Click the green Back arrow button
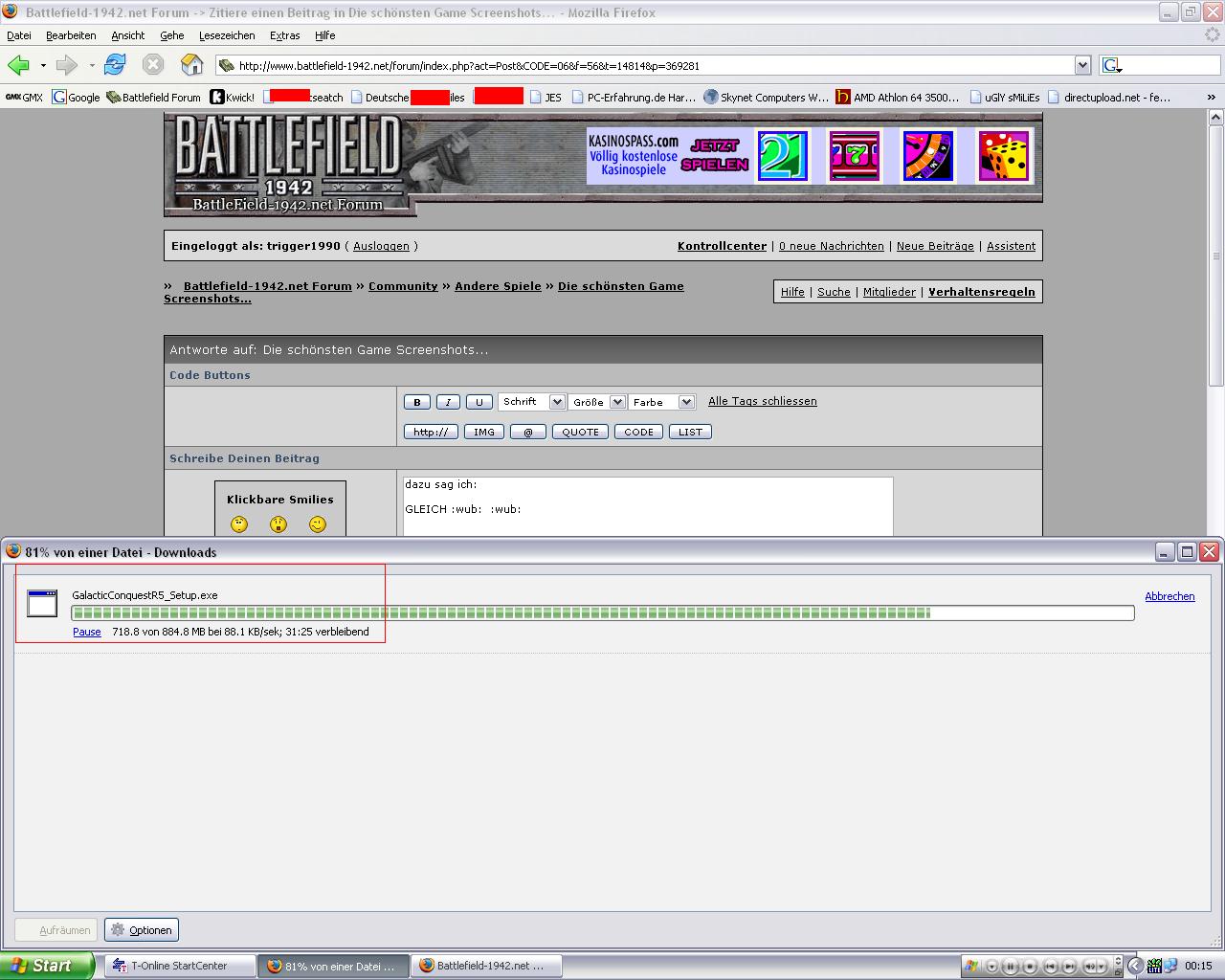This screenshot has height=980, width=1225. 18,65
